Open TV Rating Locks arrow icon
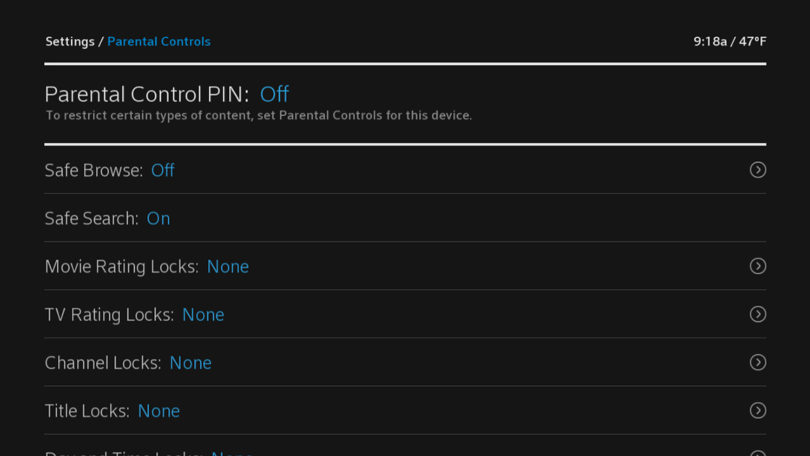 click(x=757, y=314)
